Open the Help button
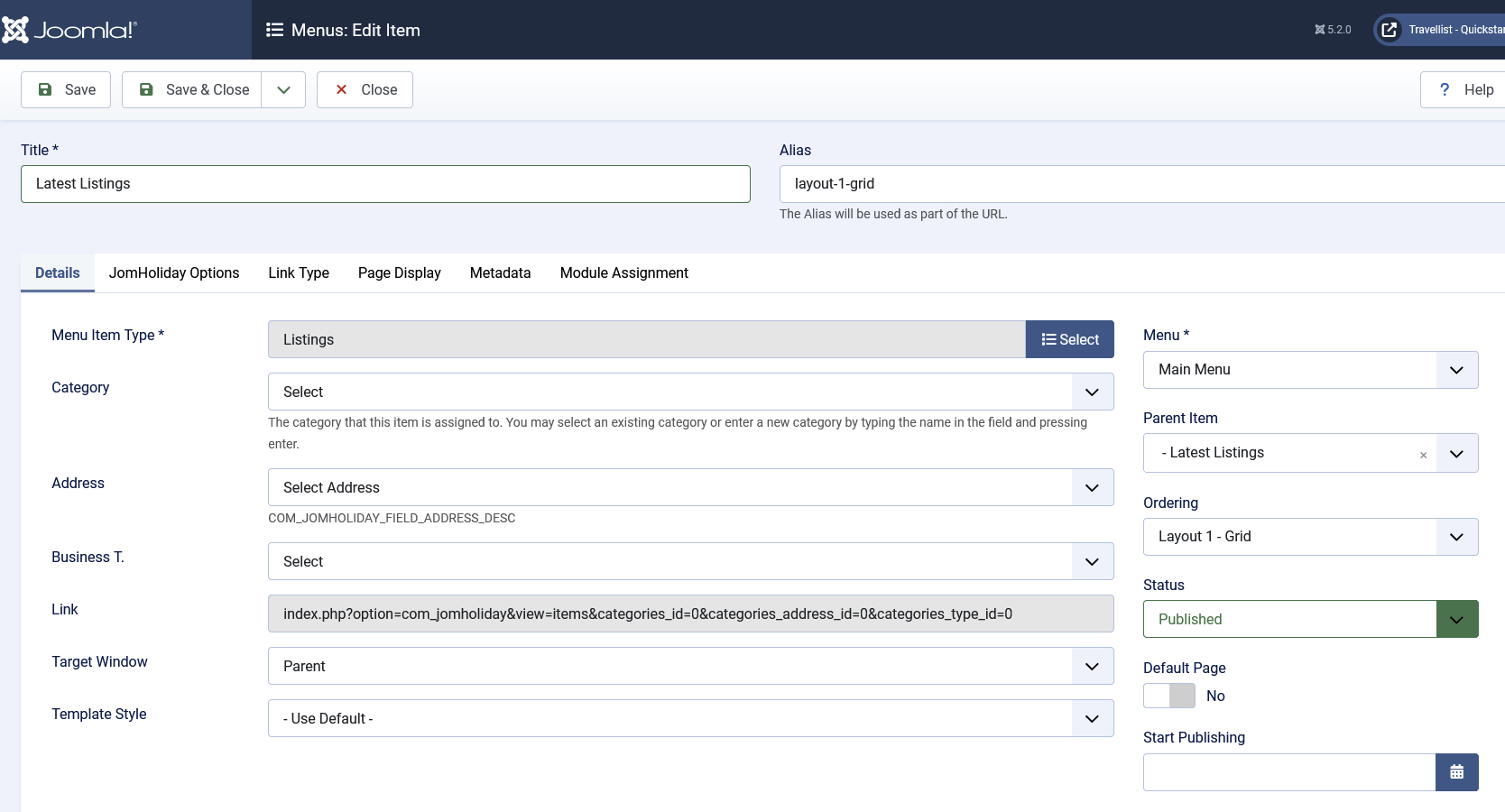Image resolution: width=1505 pixels, height=812 pixels. point(1463,89)
